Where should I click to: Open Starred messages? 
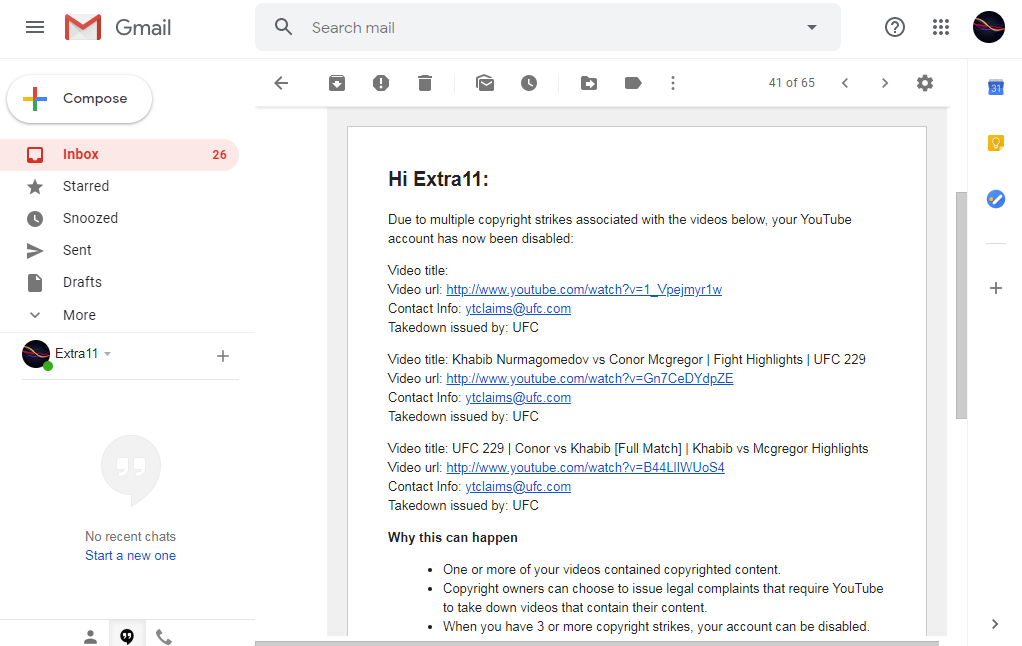pyautogui.click(x=119, y=186)
